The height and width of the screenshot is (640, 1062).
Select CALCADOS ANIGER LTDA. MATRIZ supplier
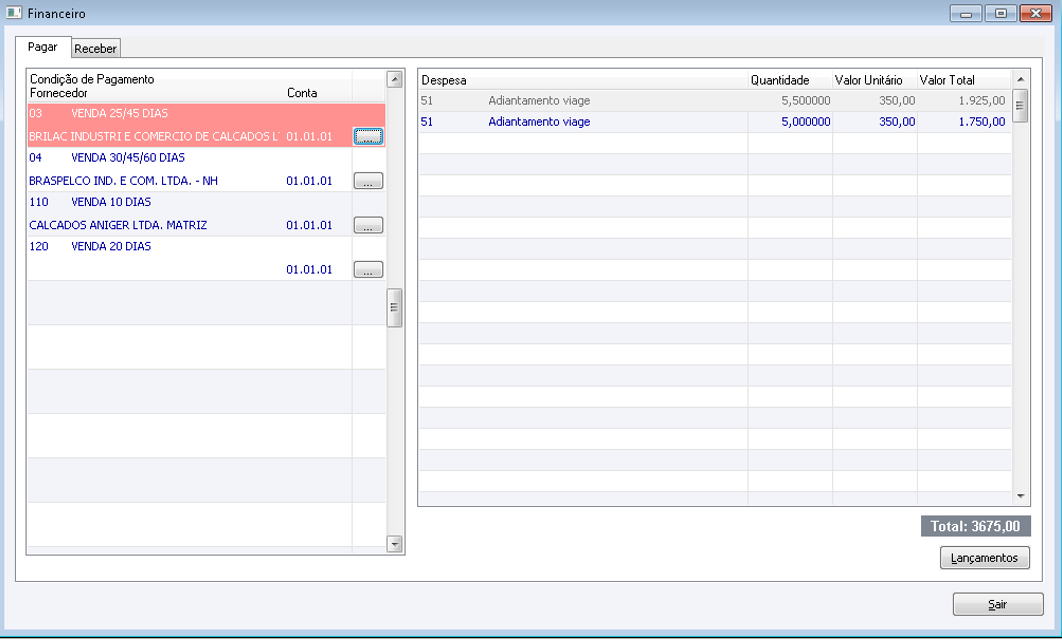118,225
